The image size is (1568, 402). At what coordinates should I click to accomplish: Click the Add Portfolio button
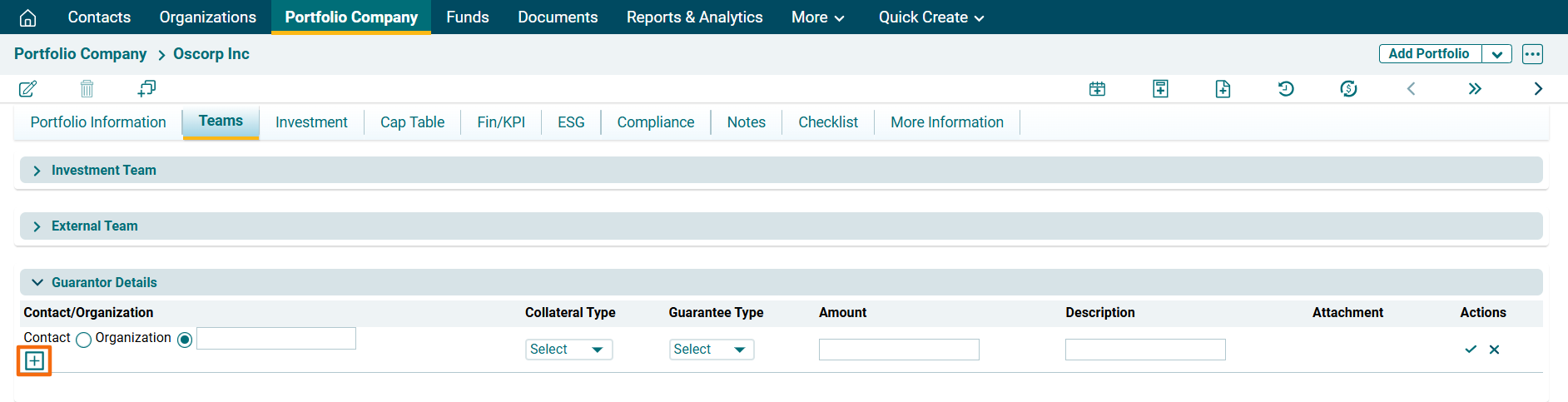[x=1428, y=54]
